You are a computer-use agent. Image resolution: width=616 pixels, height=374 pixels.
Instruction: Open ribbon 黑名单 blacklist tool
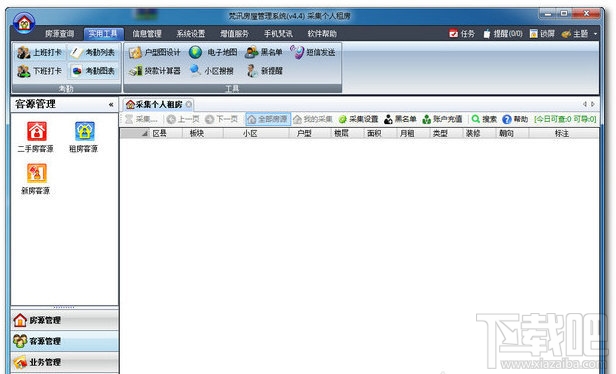click(264, 52)
